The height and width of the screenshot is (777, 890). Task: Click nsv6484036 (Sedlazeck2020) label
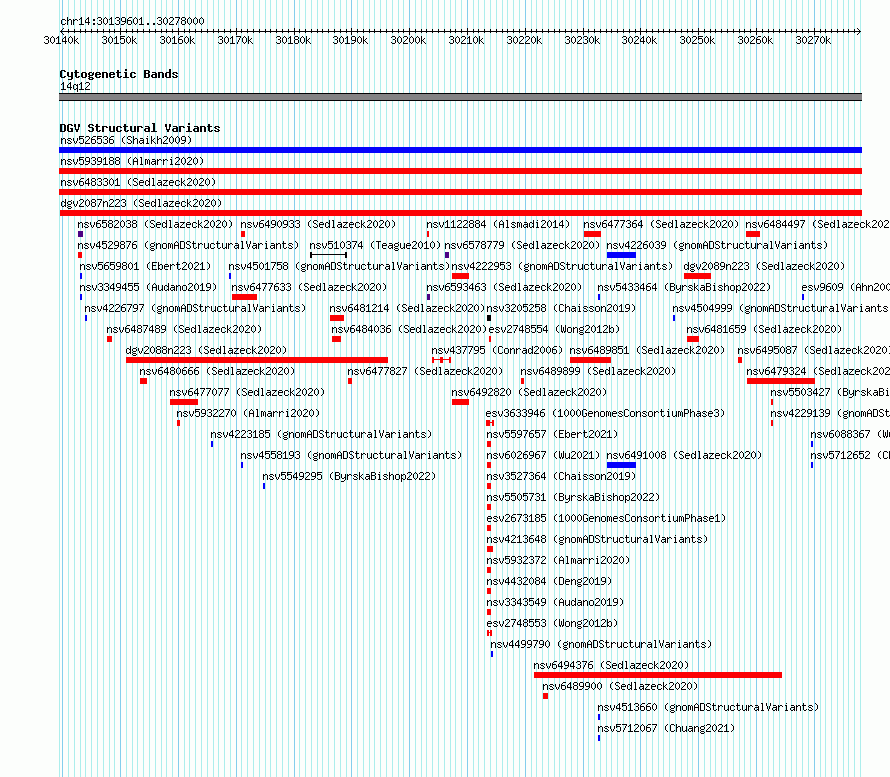click(x=409, y=329)
